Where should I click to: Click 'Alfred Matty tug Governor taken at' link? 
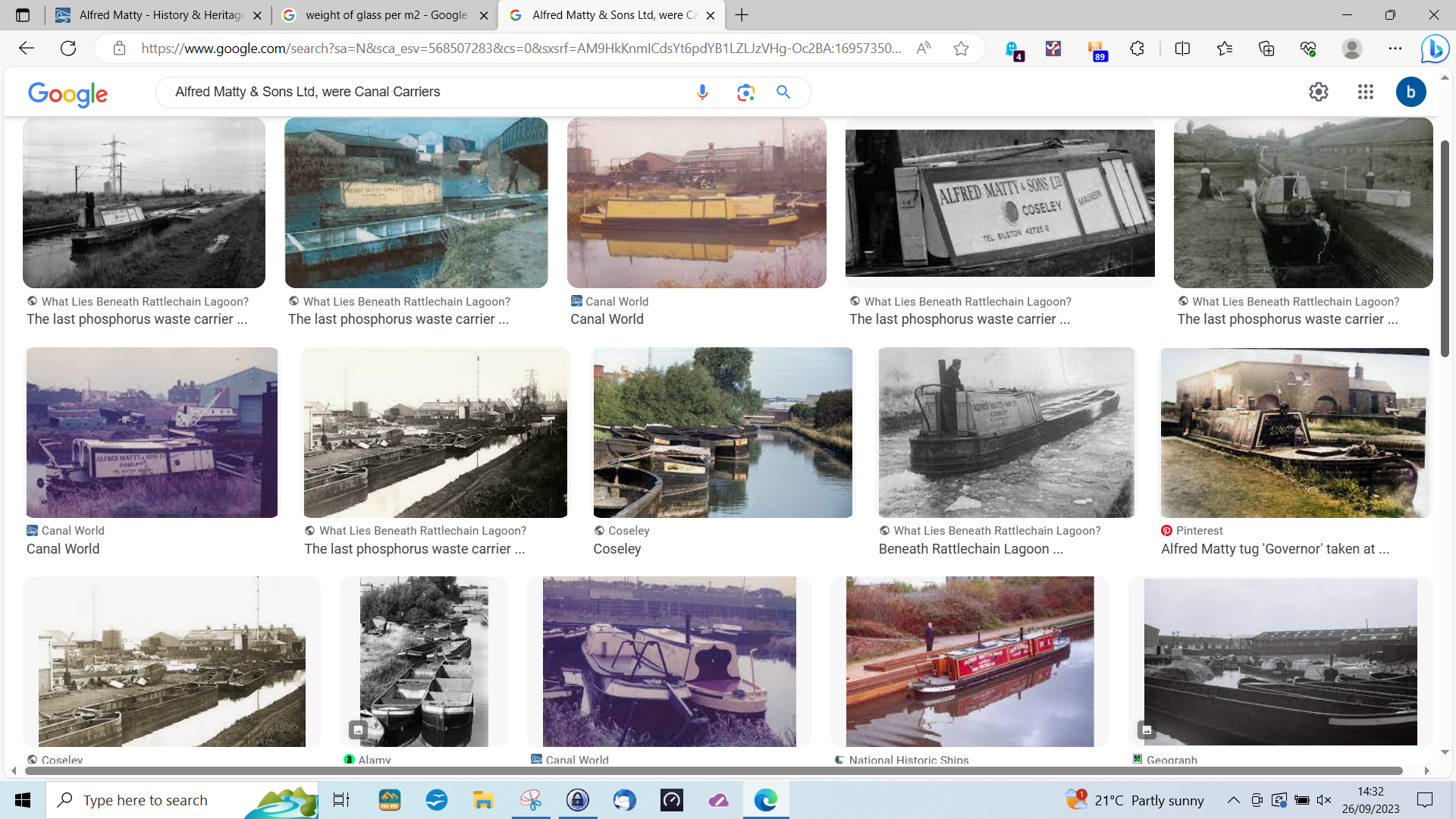(x=1275, y=549)
